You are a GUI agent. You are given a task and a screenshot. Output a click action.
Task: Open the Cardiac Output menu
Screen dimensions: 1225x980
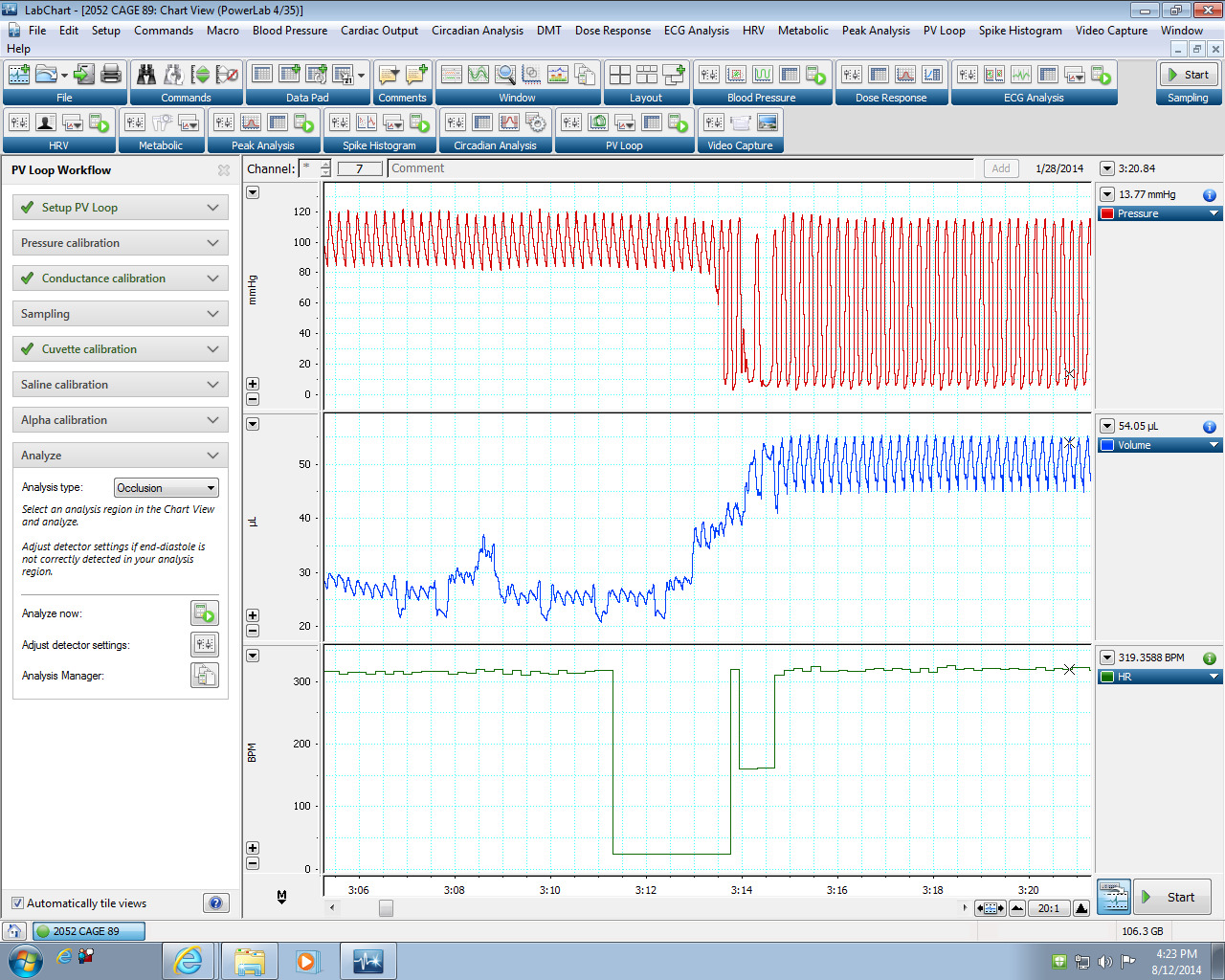click(379, 31)
